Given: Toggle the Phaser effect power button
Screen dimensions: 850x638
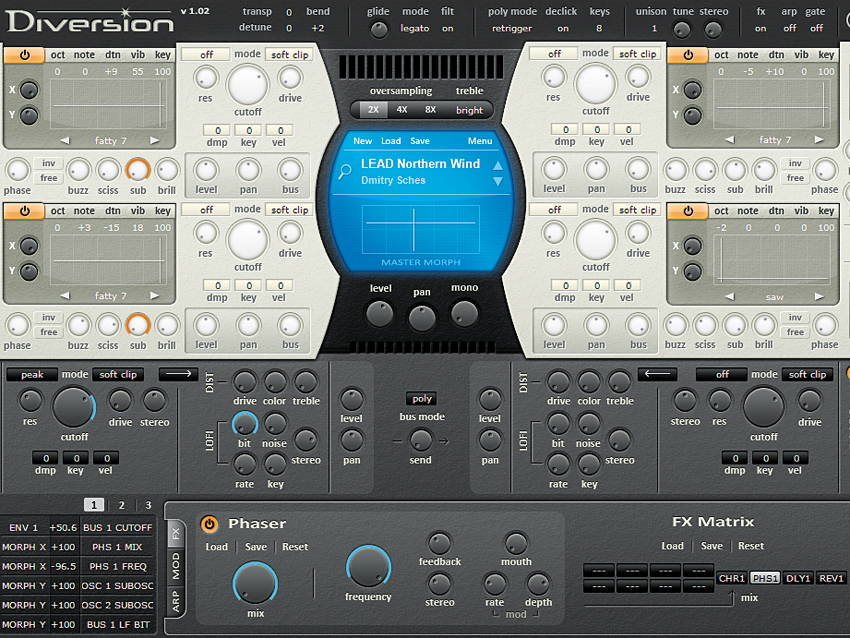Looking at the screenshot, I should [209, 524].
